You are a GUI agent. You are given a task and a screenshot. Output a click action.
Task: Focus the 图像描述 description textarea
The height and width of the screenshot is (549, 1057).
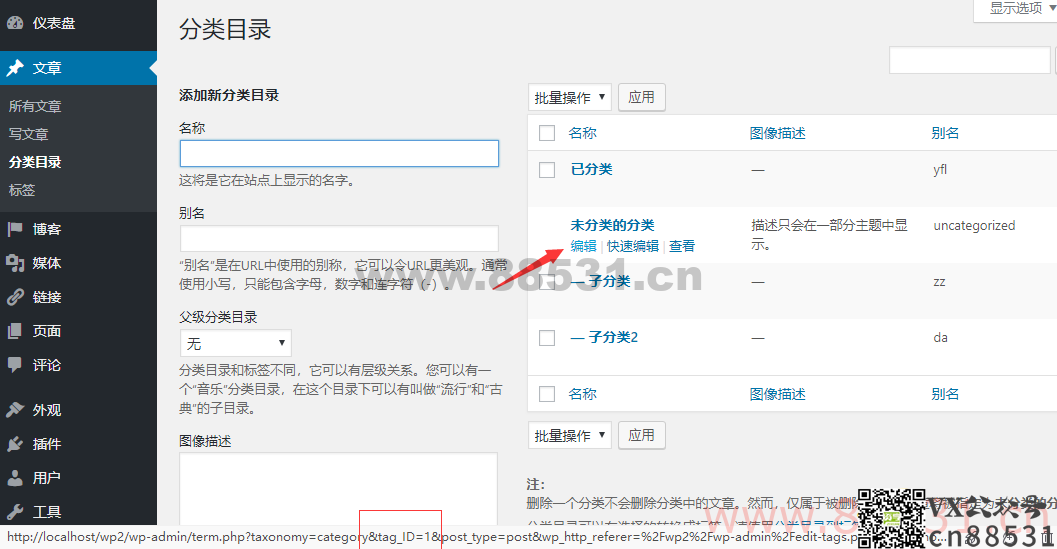[x=338, y=489]
